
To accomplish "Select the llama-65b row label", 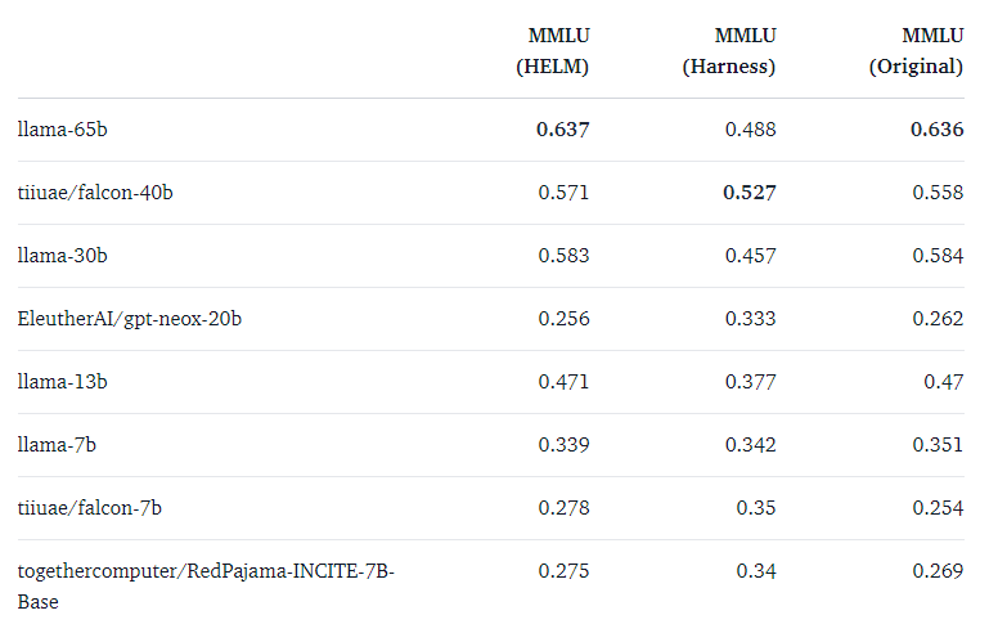I will click(x=62, y=130).
